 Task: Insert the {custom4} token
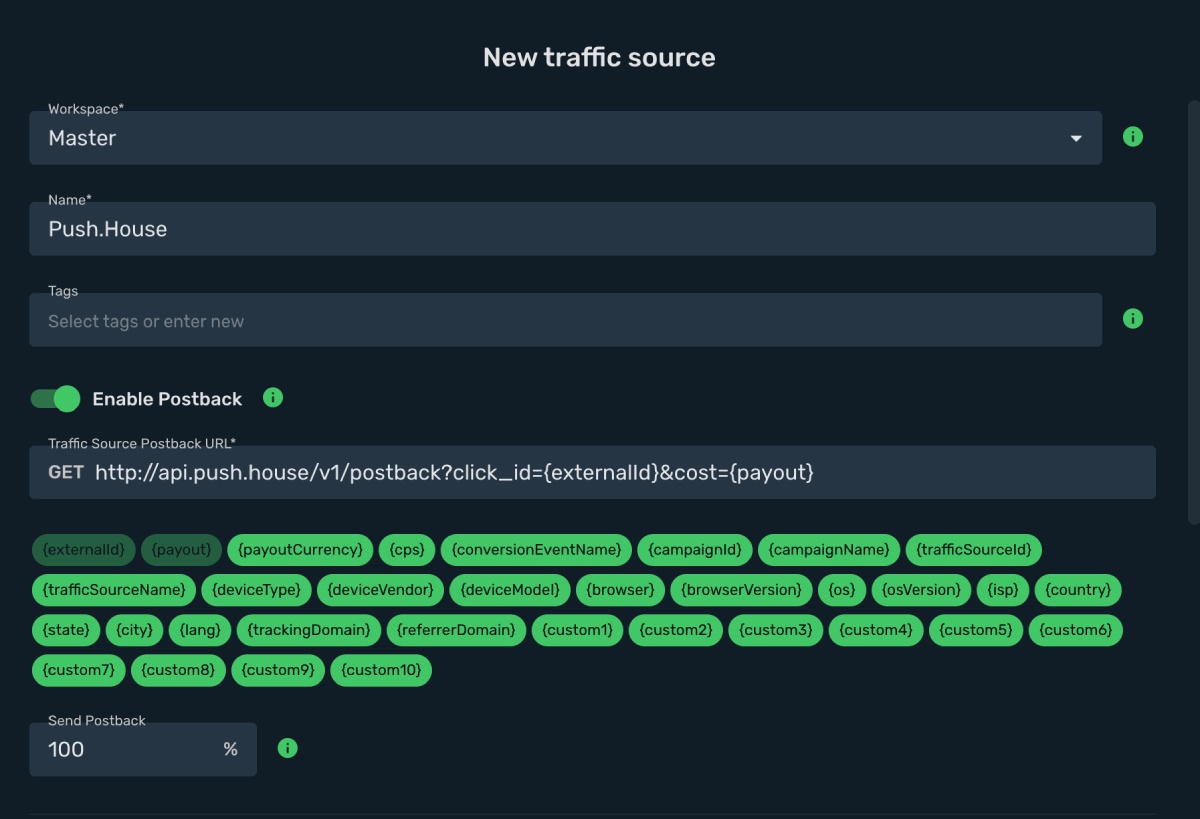(876, 630)
